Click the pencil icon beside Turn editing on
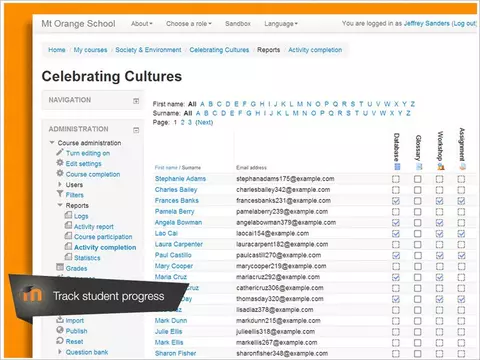 (60, 153)
